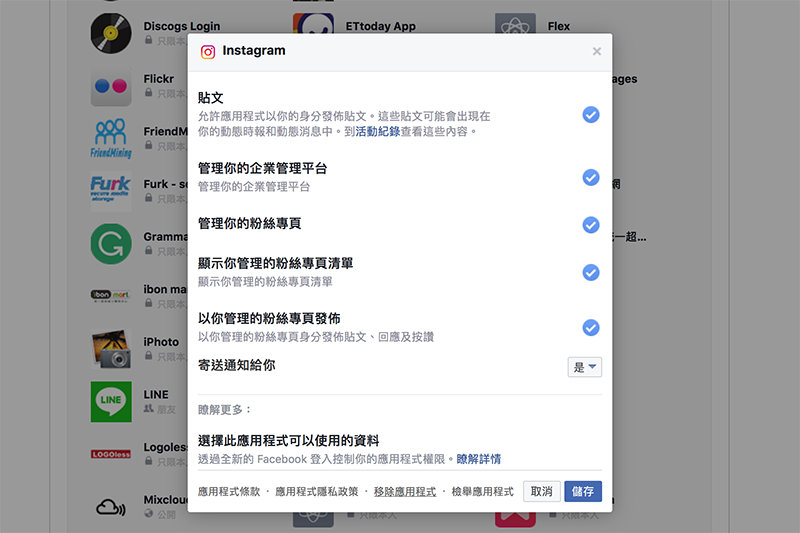Image resolution: width=800 pixels, height=533 pixels.
Task: Click the 移除應用程式 remove app link
Action: [x=405, y=492]
